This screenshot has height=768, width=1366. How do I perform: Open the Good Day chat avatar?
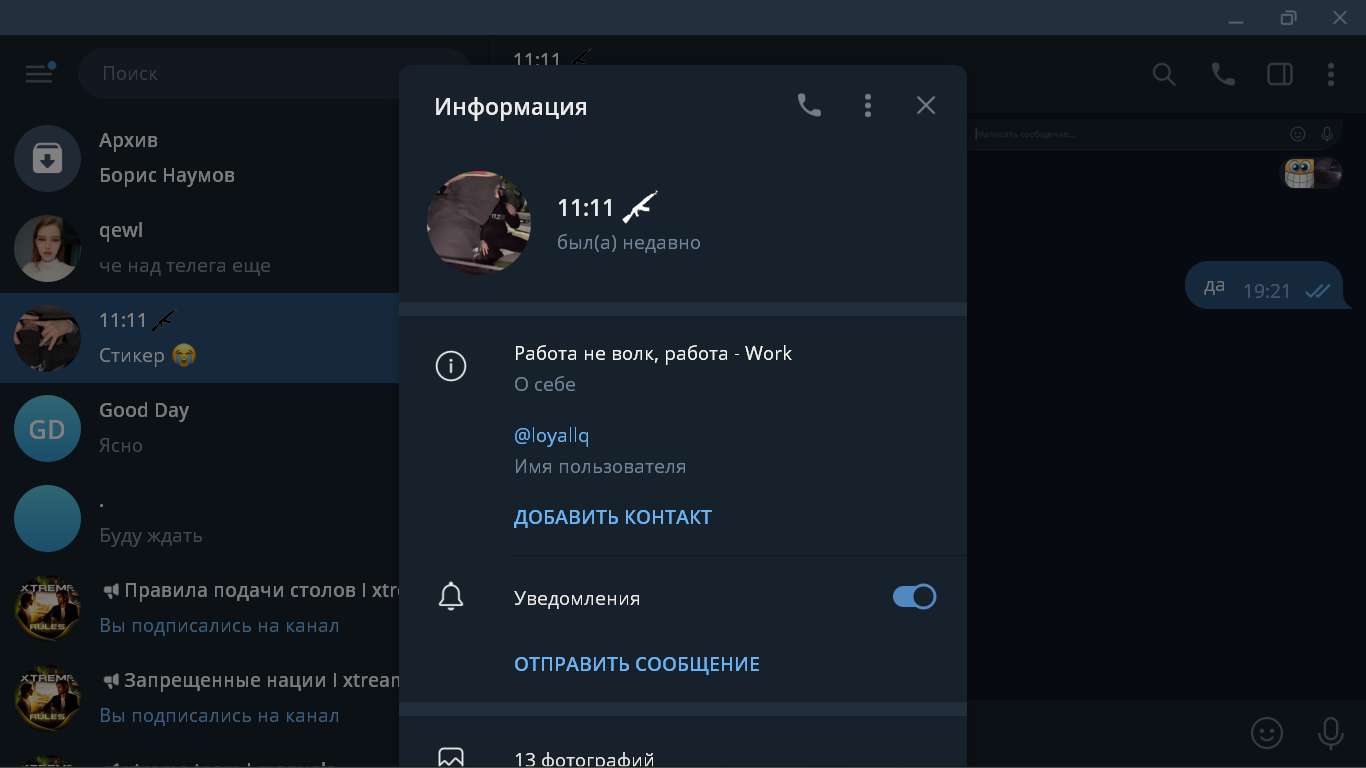tap(47, 428)
